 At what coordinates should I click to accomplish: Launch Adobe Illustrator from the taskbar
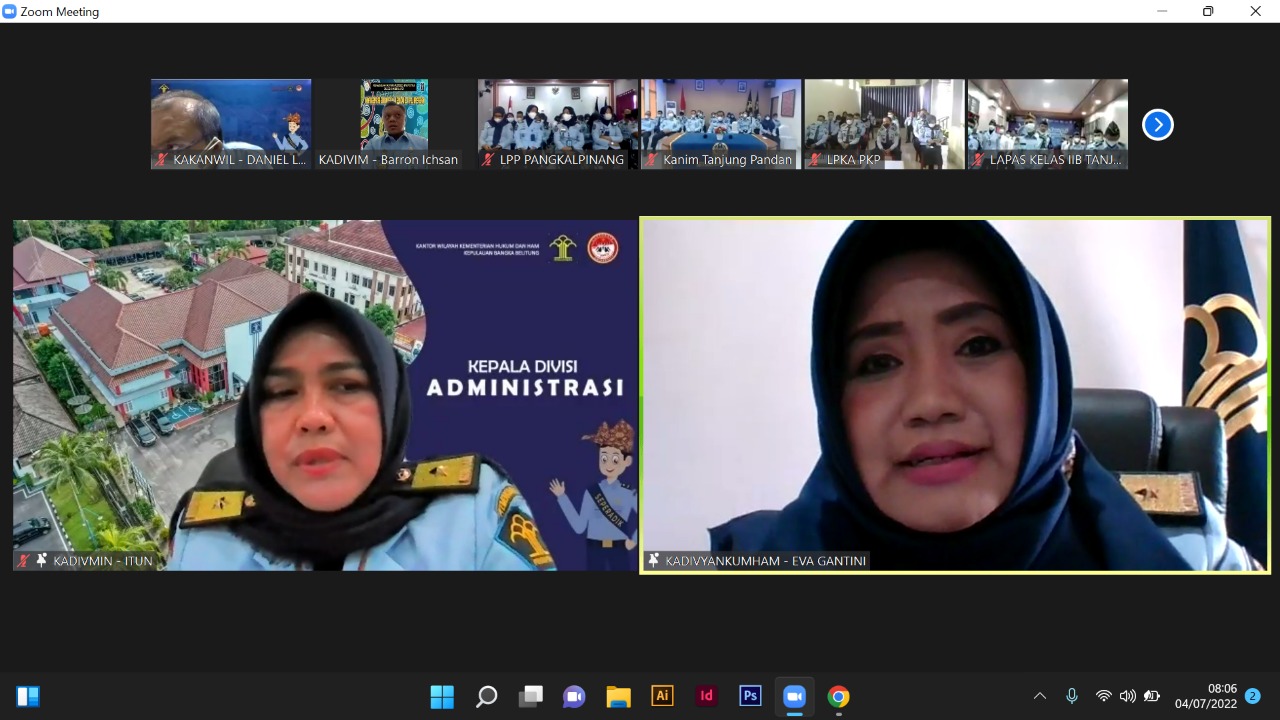point(662,697)
